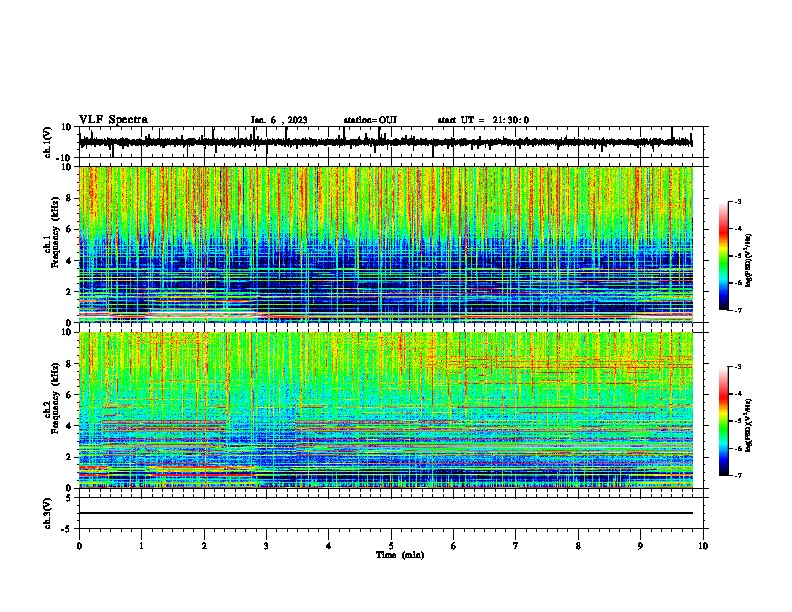792x612 pixels.
Task: Click the log(PSD) label beside ch.2 colorbar
Action: click(749, 426)
